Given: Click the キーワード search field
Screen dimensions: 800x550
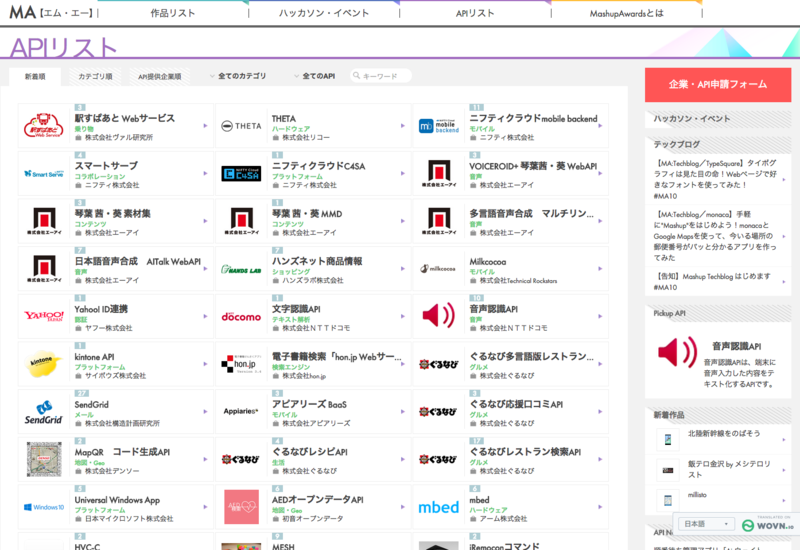Looking at the screenshot, I should coord(381,76).
